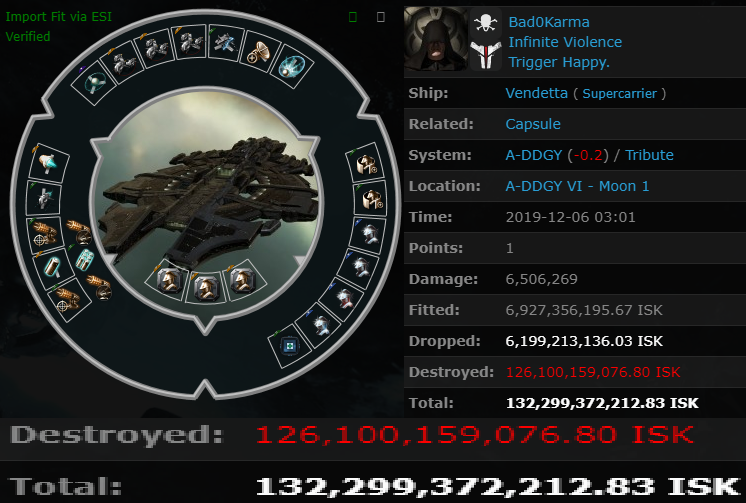Open the Vendetta ship link
Image resolution: width=746 pixels, height=503 pixels.
coord(536,93)
